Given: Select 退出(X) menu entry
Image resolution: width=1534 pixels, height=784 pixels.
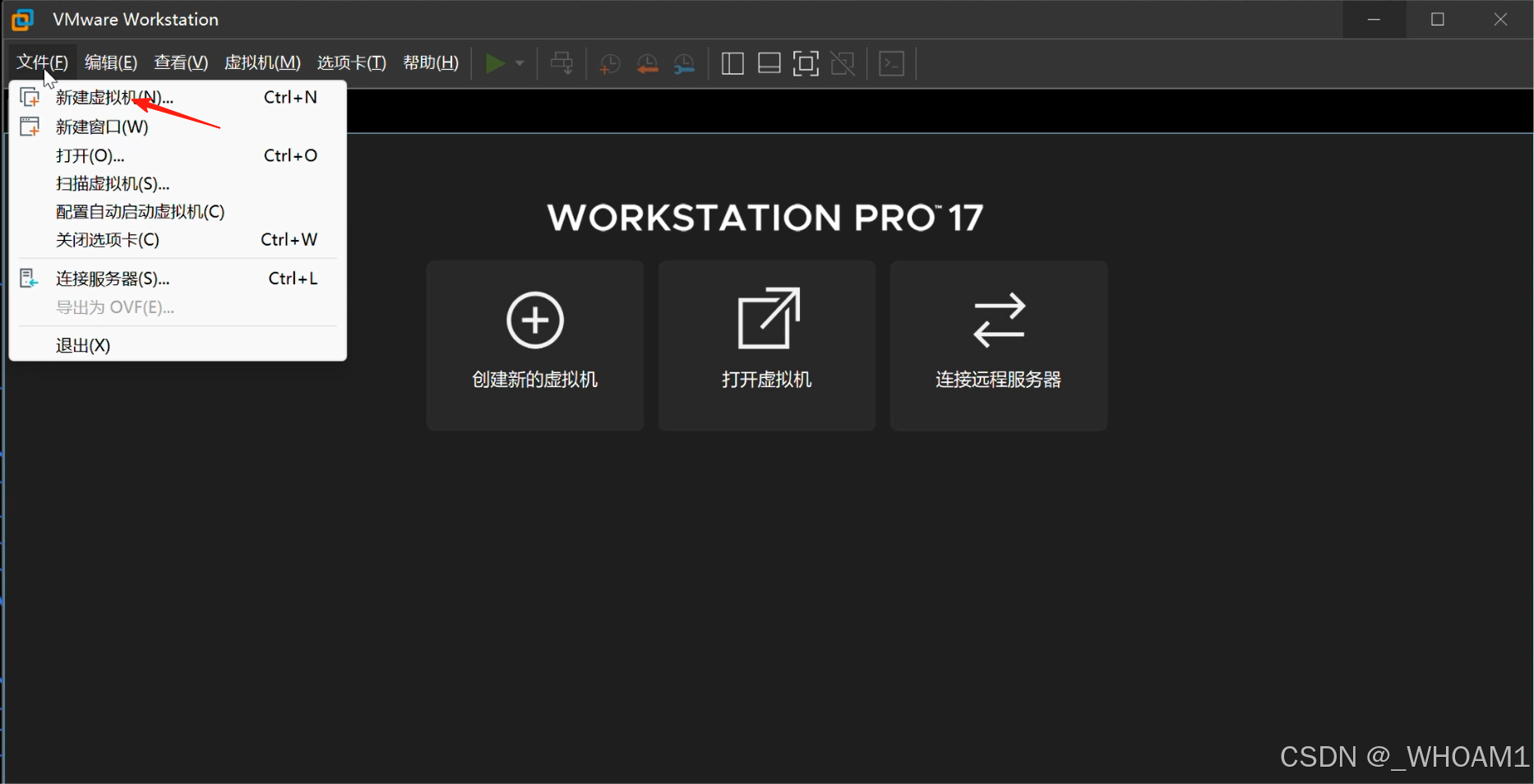Looking at the screenshot, I should click(178, 345).
